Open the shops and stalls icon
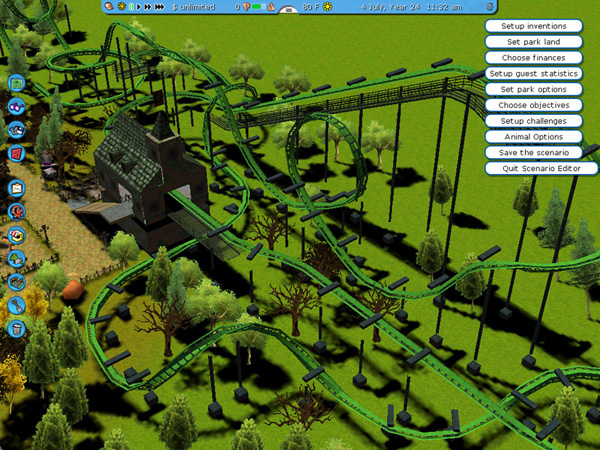Screen dimensions: 600x450 (x=16, y=235)
